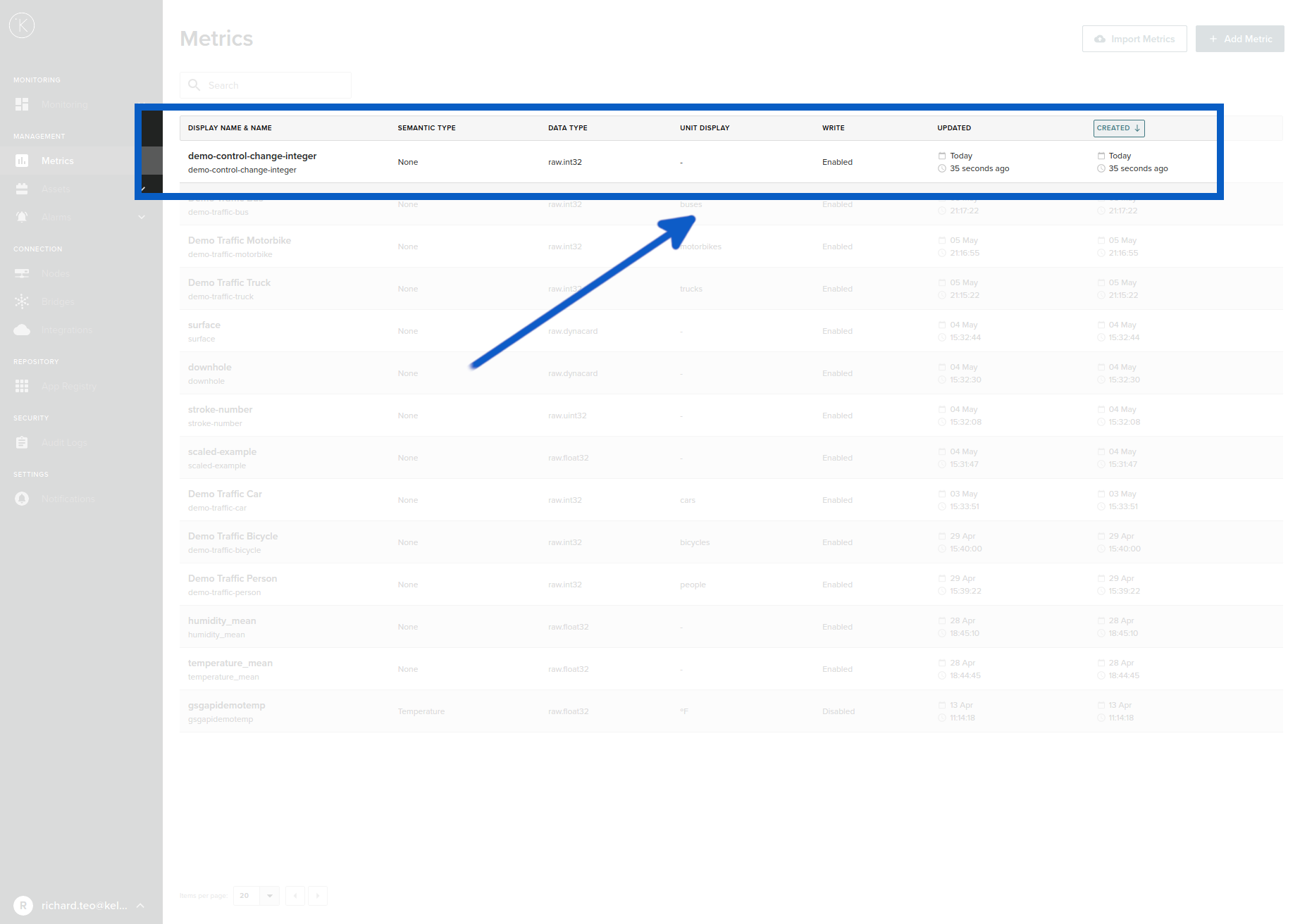Click the search magnifier icon
The width and height of the screenshot is (1300, 924).
(194, 85)
